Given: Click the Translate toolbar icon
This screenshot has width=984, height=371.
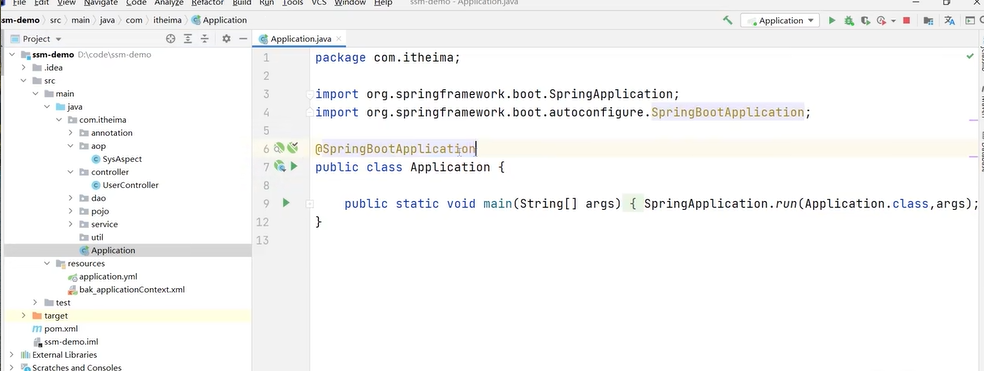Looking at the screenshot, I should (949, 21).
